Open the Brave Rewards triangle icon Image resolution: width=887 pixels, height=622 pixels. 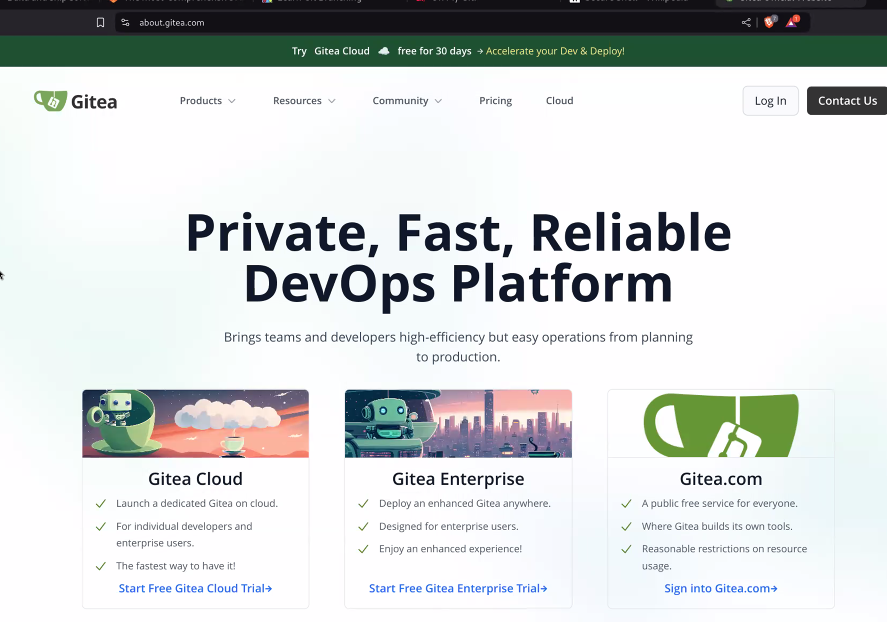[792, 22]
